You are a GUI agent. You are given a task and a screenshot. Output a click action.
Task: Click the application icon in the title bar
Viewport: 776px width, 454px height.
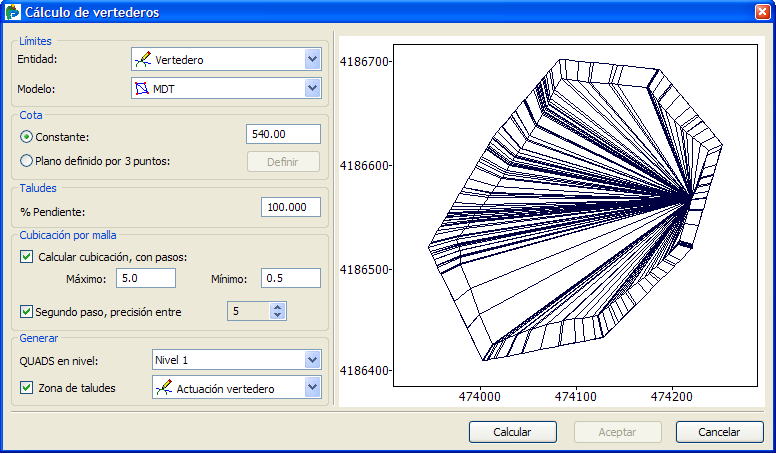(x=13, y=12)
